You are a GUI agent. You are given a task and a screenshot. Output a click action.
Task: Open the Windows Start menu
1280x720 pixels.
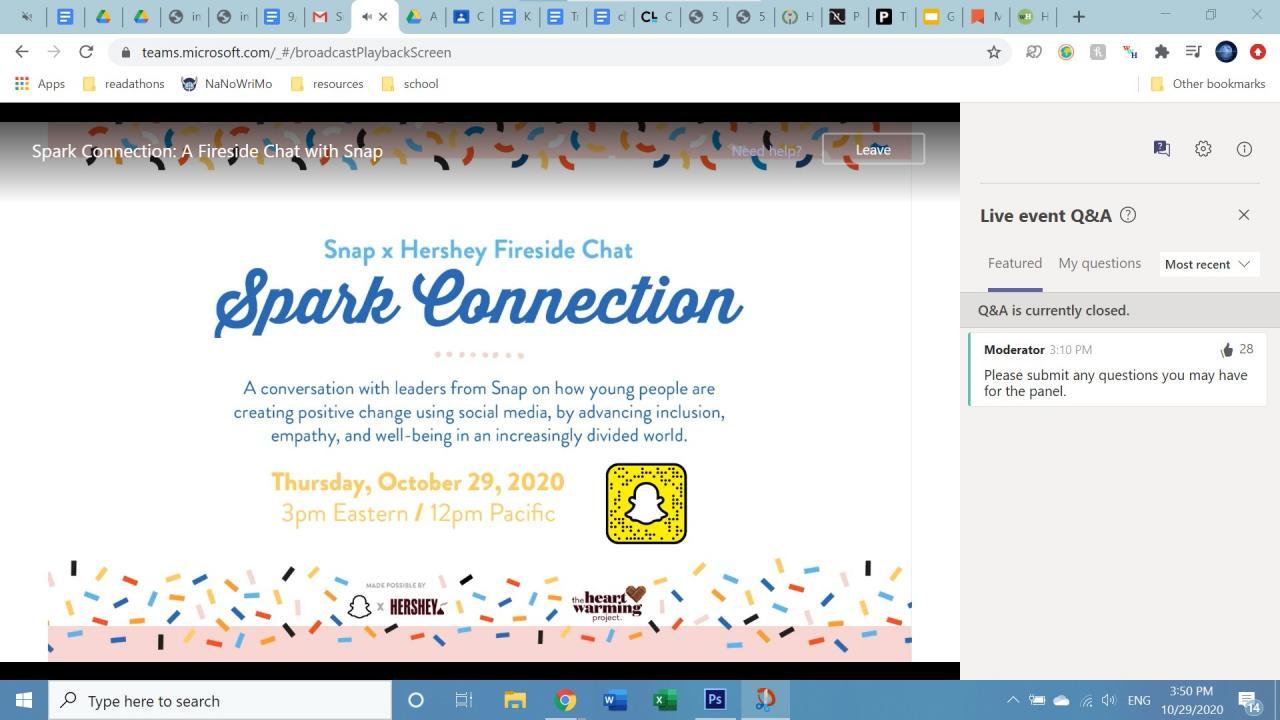tap(24, 700)
